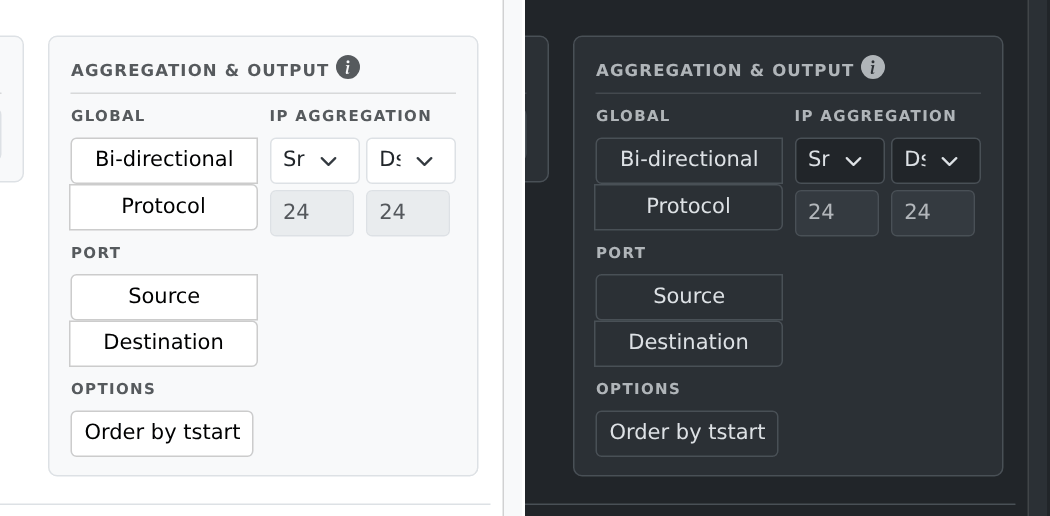Toggle Source port in light theme panel
The height and width of the screenshot is (516, 1050).
pyautogui.click(x=164, y=297)
